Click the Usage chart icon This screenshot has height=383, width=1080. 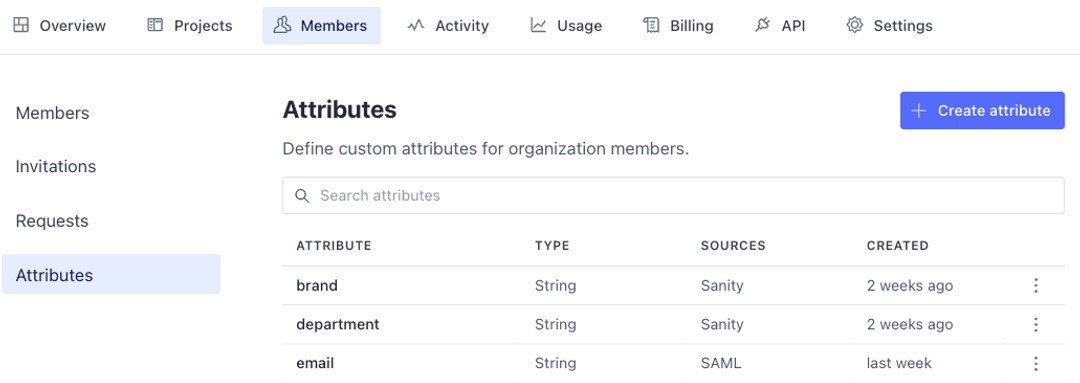[538, 25]
